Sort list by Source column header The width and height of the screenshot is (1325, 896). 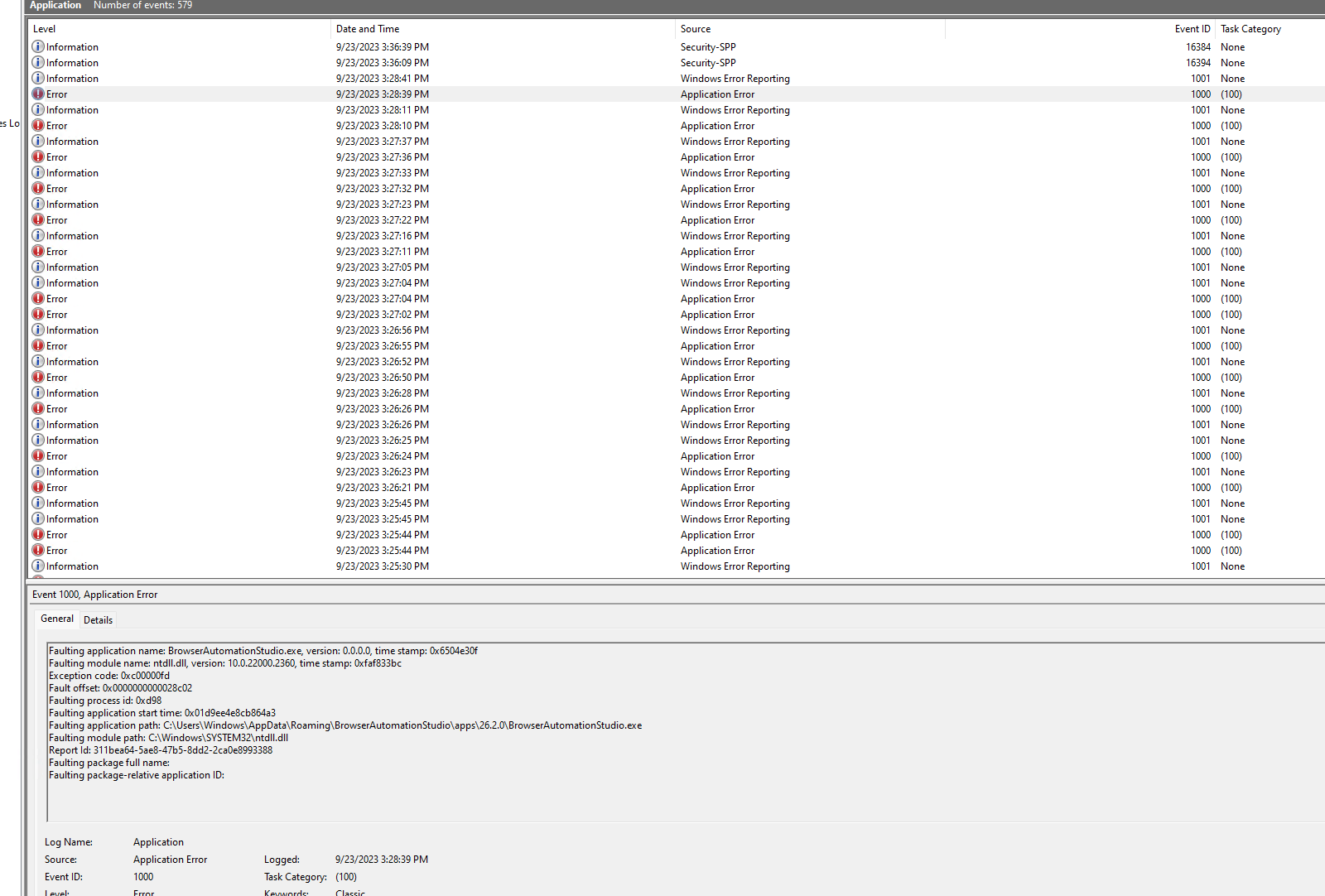tap(696, 29)
